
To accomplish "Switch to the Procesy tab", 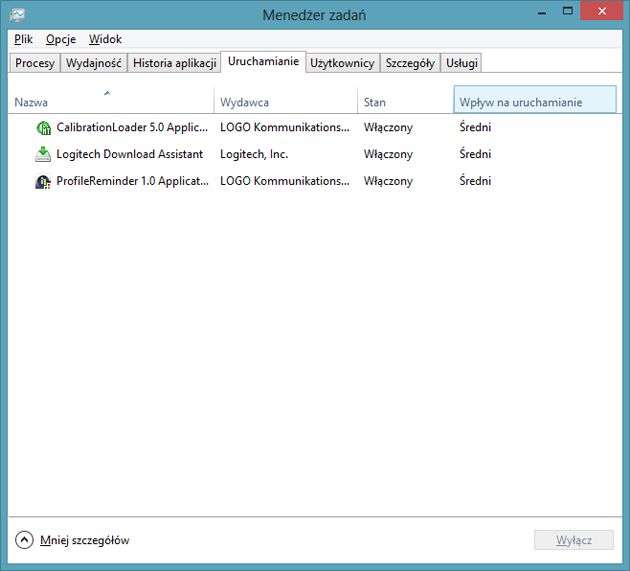I will 35,63.
